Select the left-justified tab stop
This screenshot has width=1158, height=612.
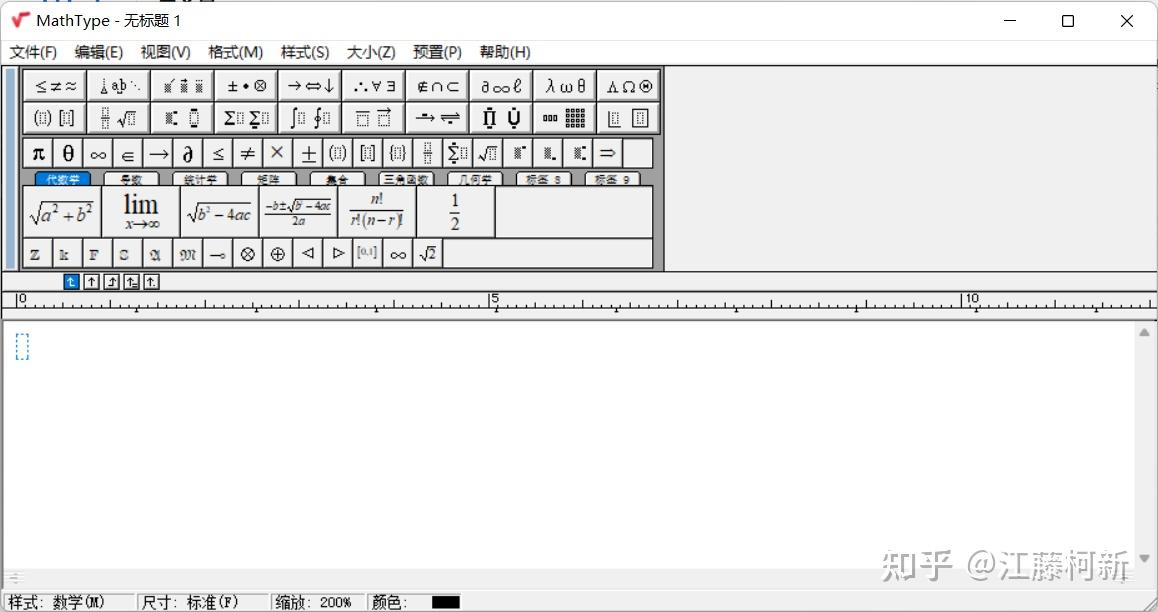click(x=71, y=281)
